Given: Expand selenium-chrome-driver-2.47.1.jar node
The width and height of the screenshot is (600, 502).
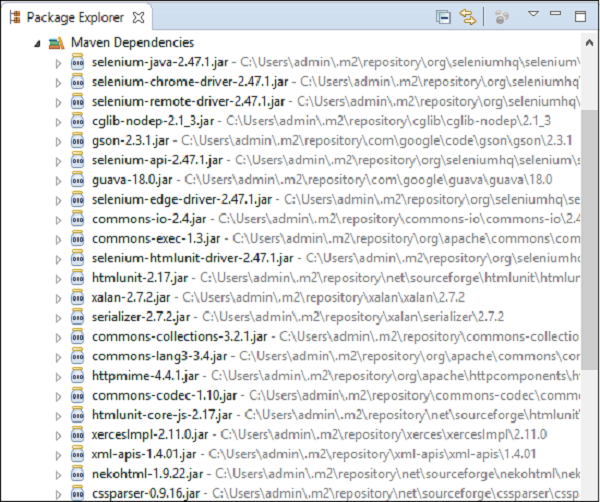Looking at the screenshot, I should click(58, 83).
